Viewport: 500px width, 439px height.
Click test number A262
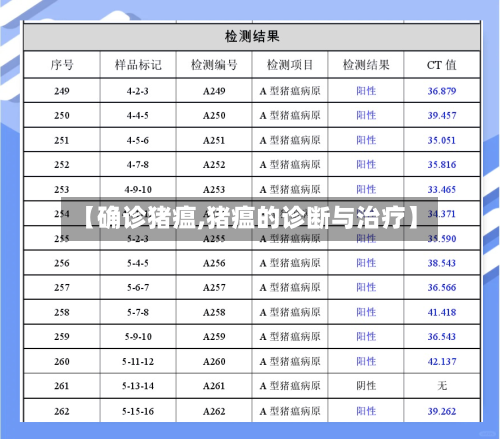pos(214,411)
